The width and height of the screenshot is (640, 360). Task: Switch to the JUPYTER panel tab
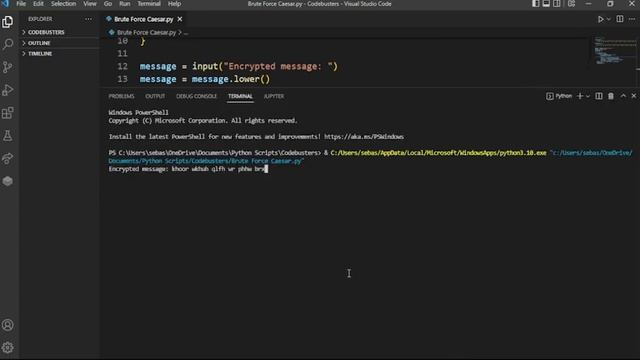tap(273, 96)
